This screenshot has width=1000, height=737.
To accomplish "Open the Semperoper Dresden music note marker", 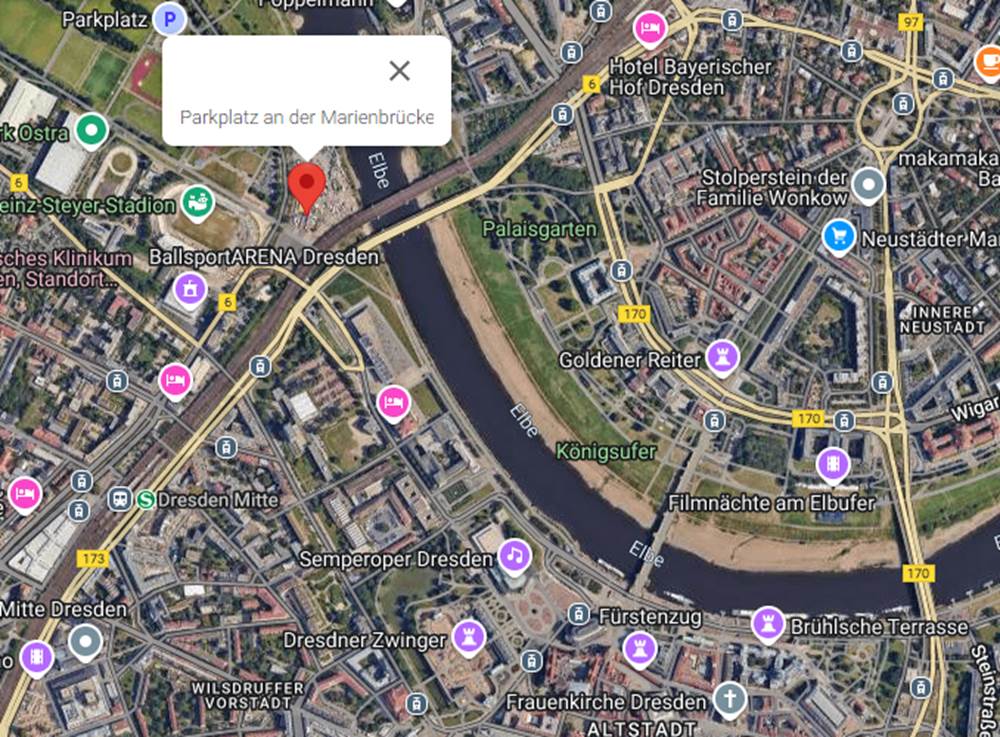I will click(x=515, y=557).
